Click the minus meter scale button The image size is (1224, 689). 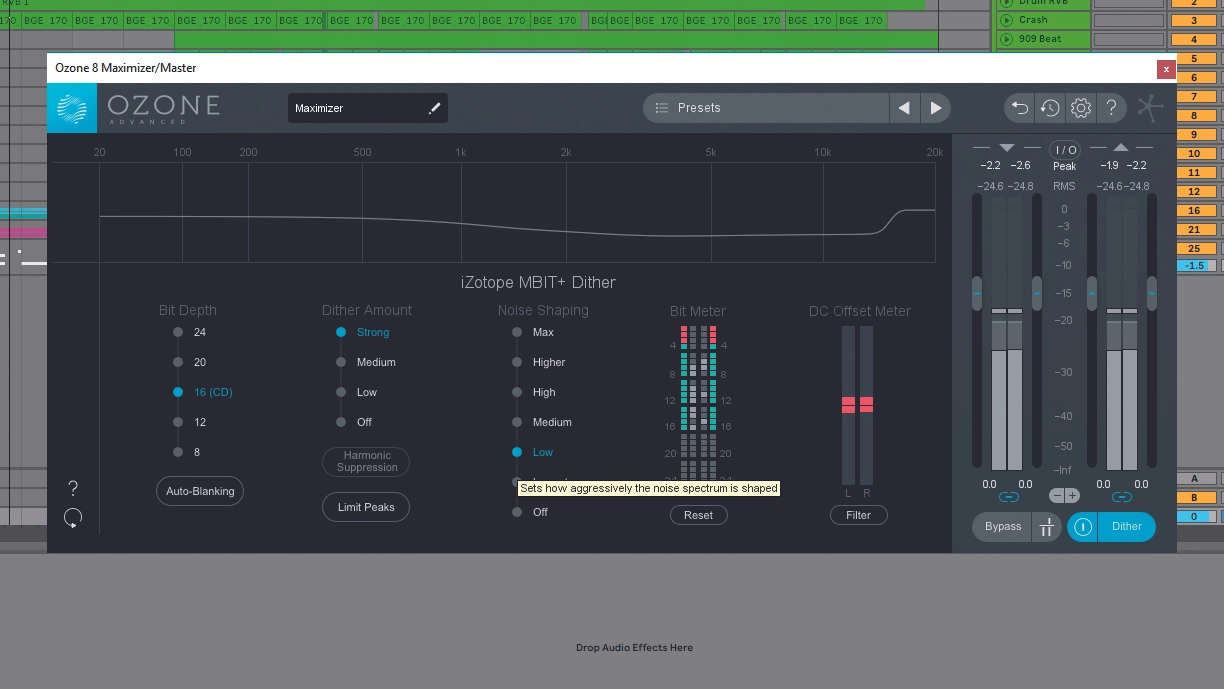(x=1056, y=496)
